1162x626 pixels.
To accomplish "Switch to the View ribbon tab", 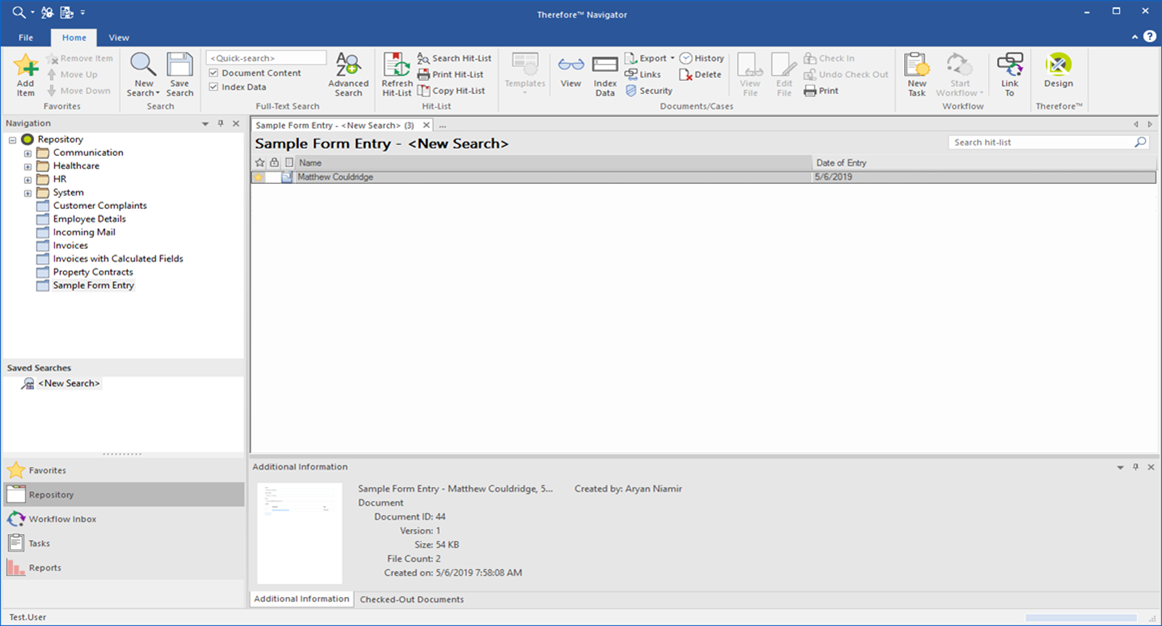I will [x=118, y=36].
